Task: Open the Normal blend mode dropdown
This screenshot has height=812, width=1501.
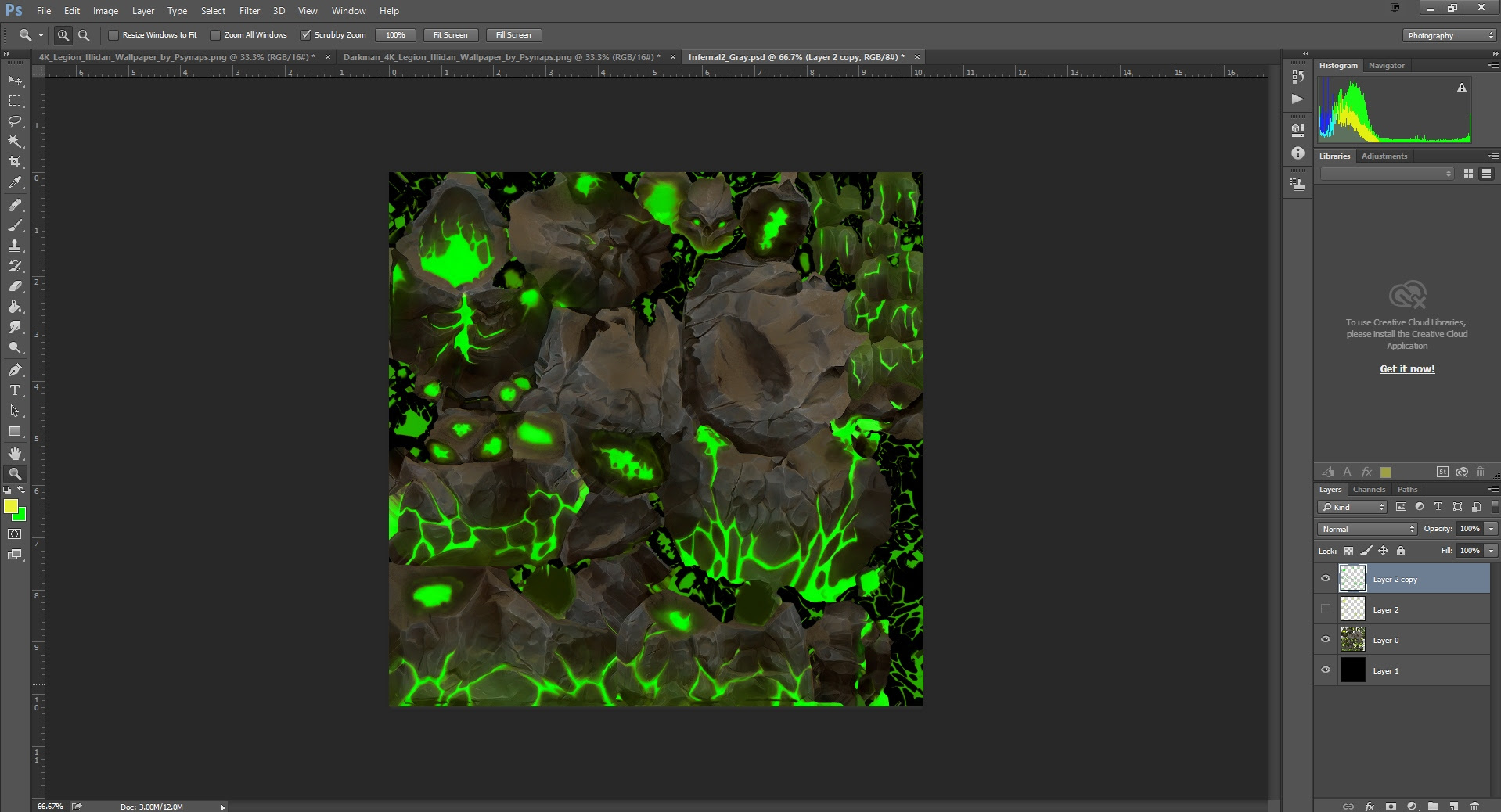Action: coord(1366,529)
